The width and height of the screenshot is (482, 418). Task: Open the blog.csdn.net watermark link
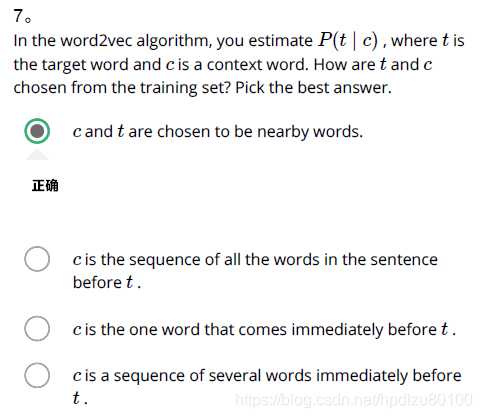click(354, 400)
